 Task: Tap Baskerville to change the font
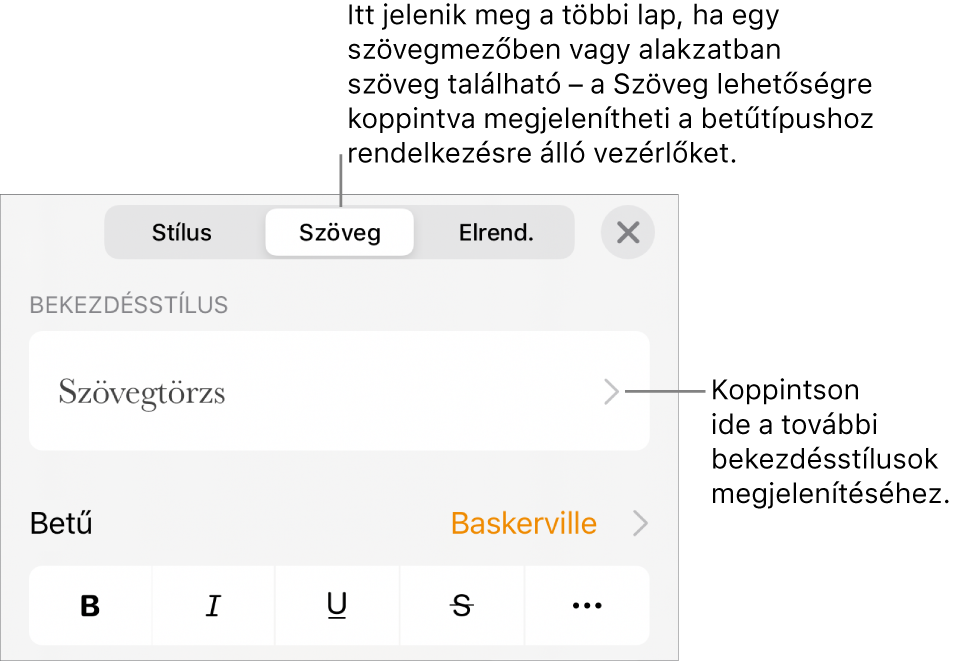[522, 523]
